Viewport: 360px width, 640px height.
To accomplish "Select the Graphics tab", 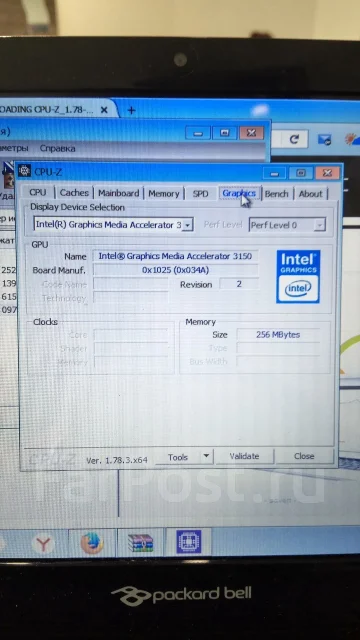I will (239, 193).
